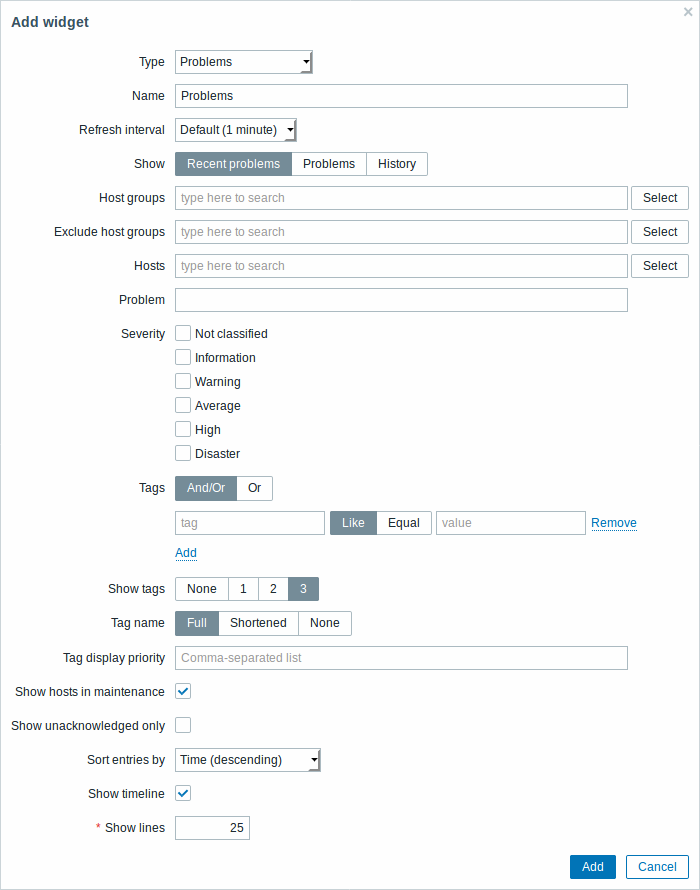Open the Type dropdown showing Problems
This screenshot has width=700, height=890.
[244, 62]
